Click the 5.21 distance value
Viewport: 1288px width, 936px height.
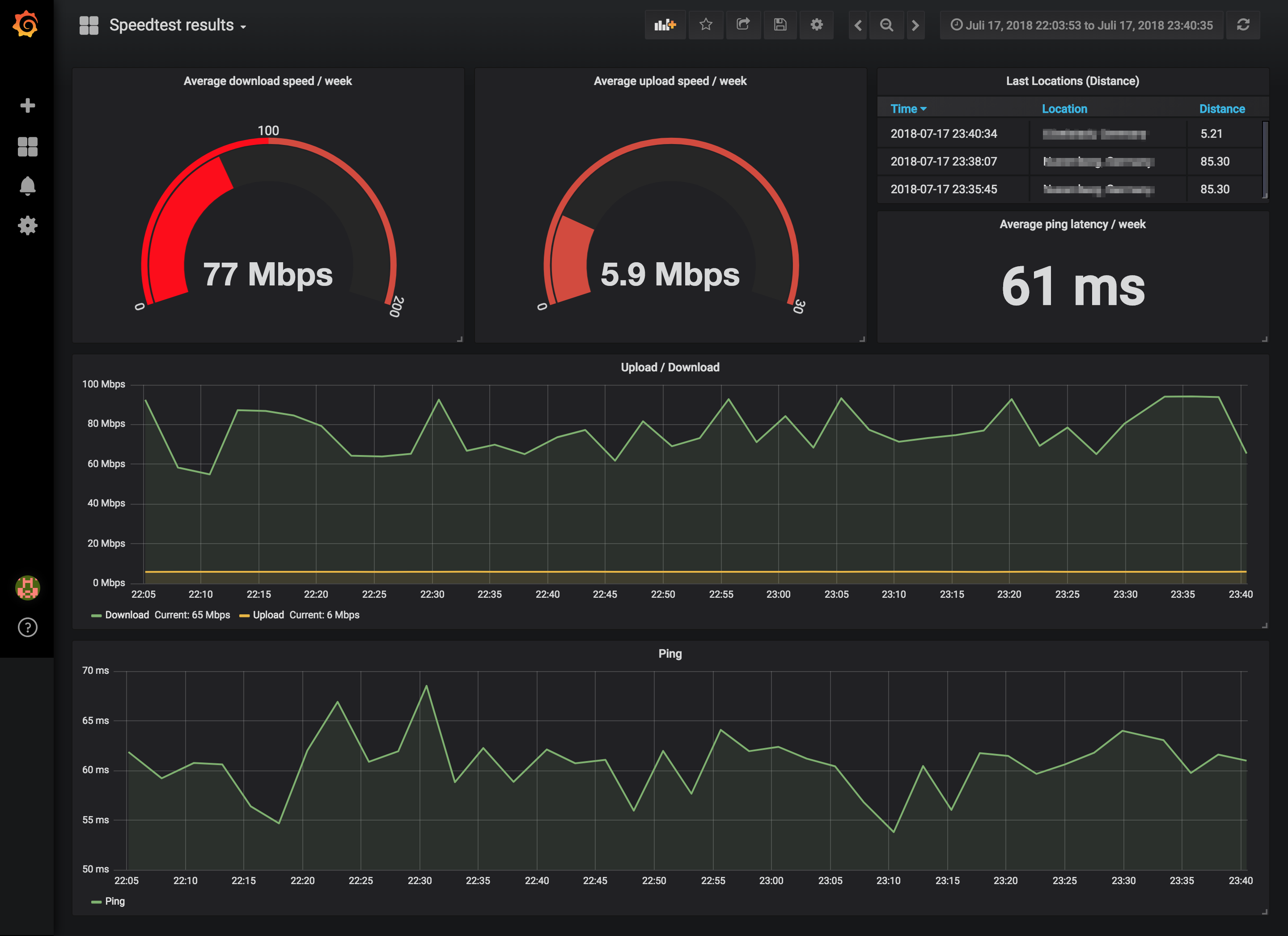(x=1212, y=133)
